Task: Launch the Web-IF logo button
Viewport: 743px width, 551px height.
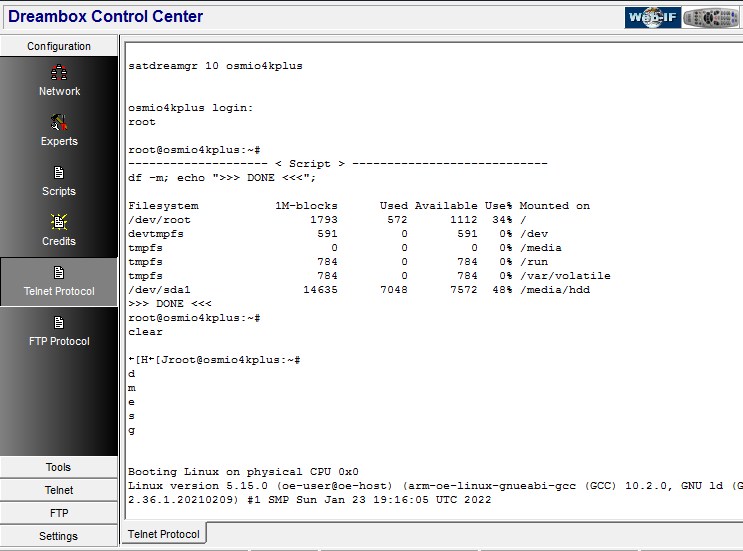Action: tap(652, 18)
